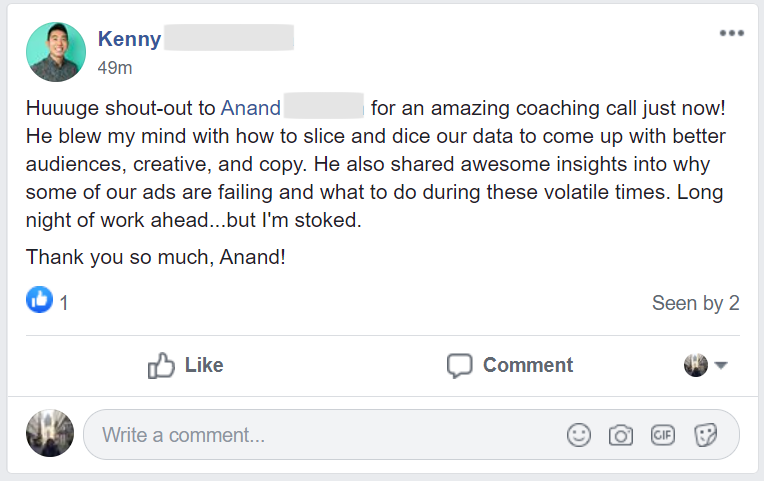
Task: Attach a photo using the camera icon
Action: pyautogui.click(x=620, y=435)
